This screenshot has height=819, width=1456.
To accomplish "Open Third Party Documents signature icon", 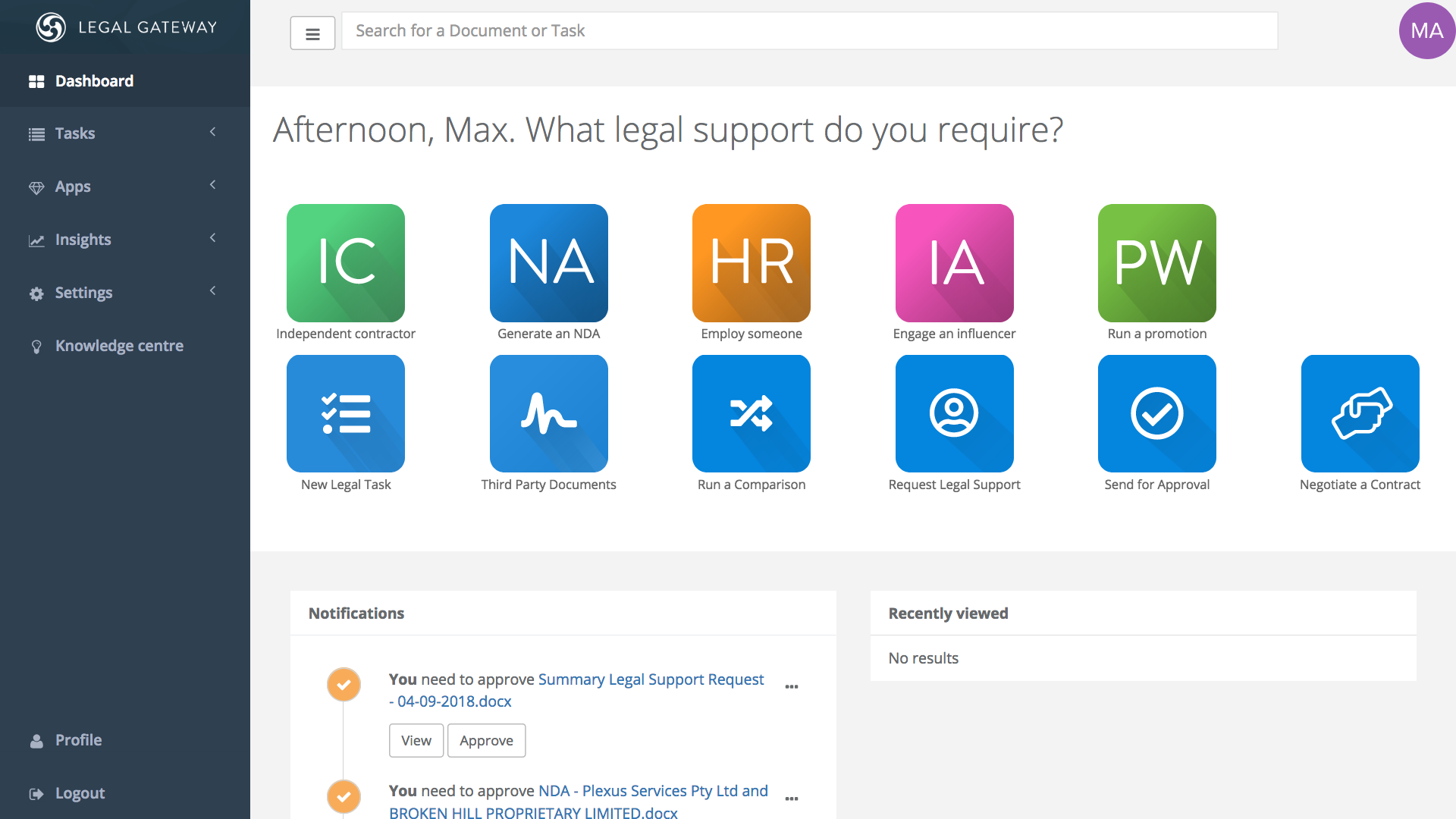I will 548,413.
